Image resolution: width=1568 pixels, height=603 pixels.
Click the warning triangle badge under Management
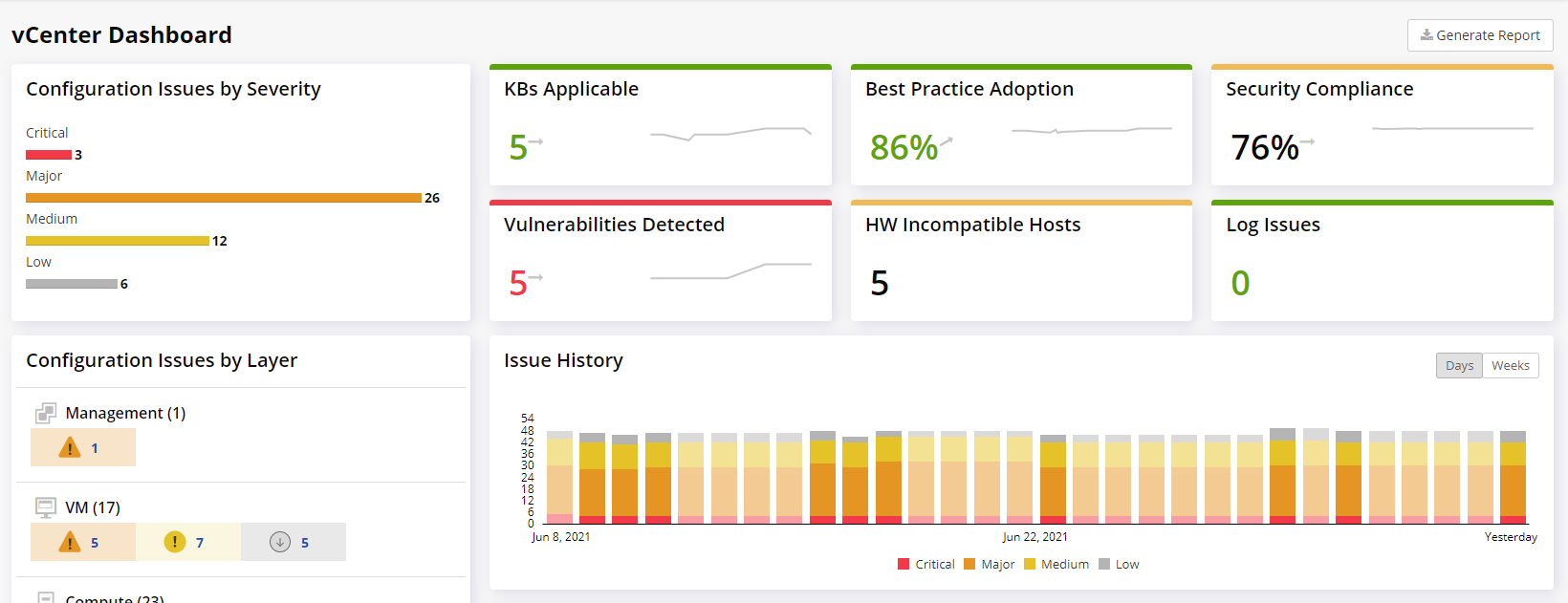point(82,446)
